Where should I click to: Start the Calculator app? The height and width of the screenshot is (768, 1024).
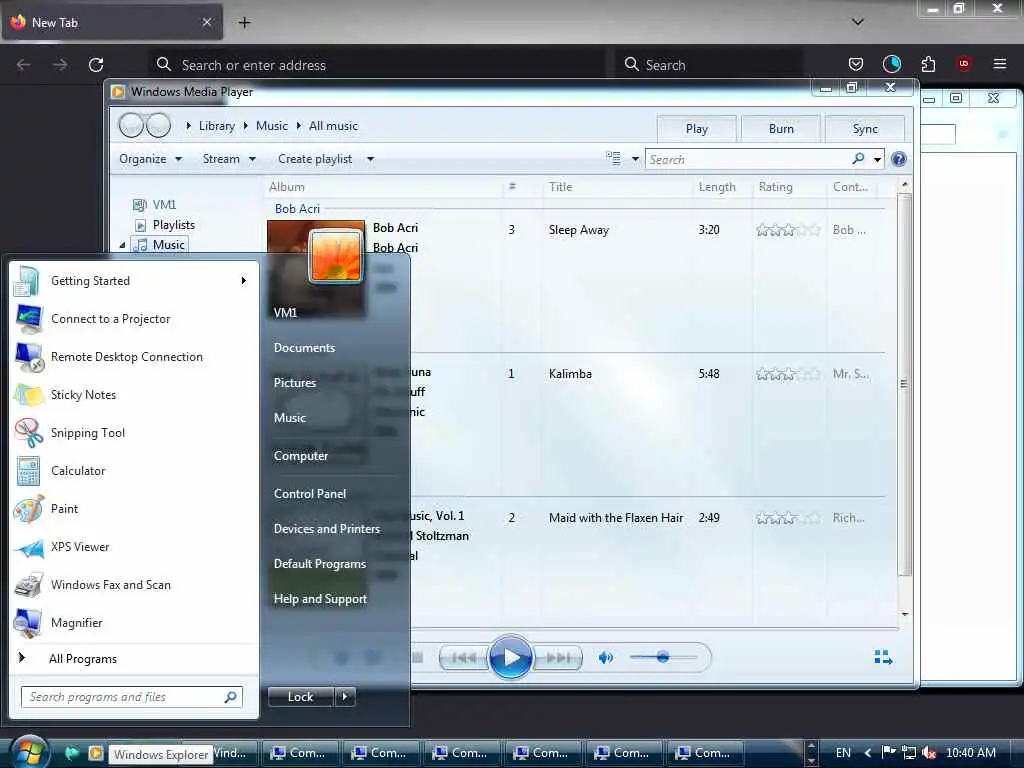tap(134, 471)
